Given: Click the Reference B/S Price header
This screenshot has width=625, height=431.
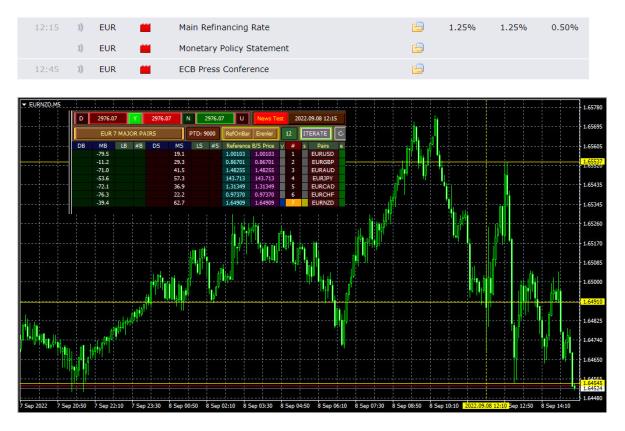Looking at the screenshot, I should pos(250,146).
